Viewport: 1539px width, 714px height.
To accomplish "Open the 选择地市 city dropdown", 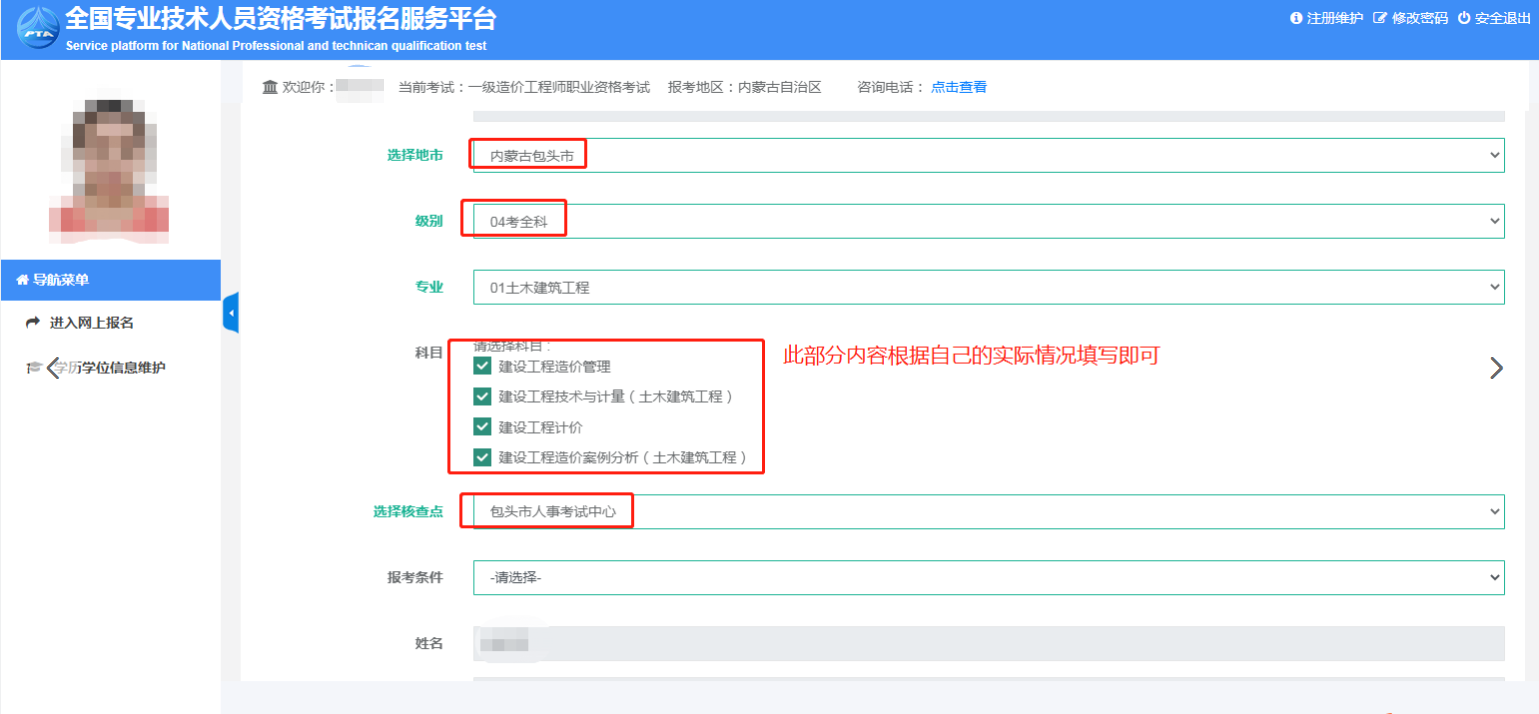I will [x=988, y=155].
